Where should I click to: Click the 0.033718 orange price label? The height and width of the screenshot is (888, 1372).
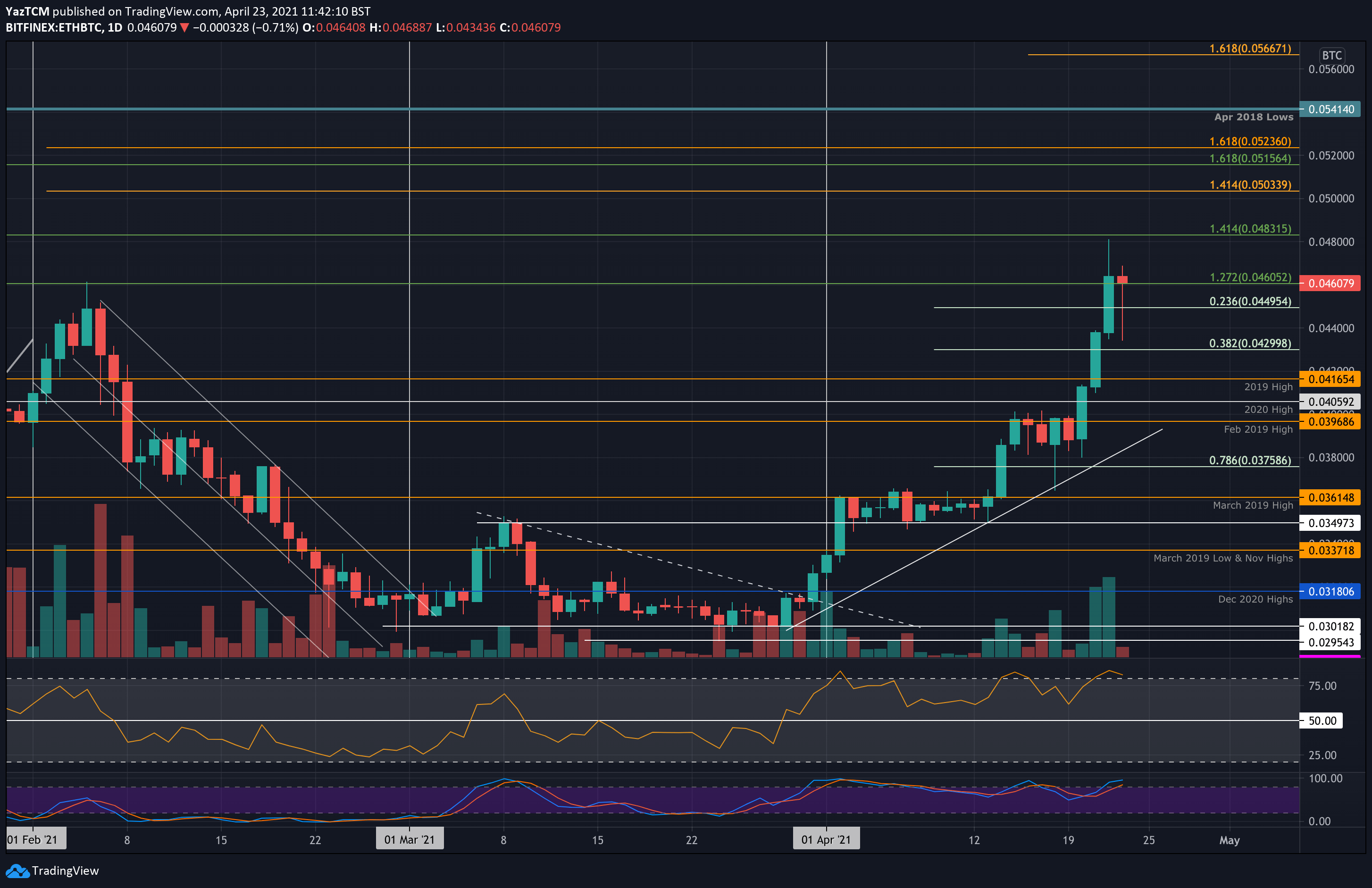pos(1330,550)
